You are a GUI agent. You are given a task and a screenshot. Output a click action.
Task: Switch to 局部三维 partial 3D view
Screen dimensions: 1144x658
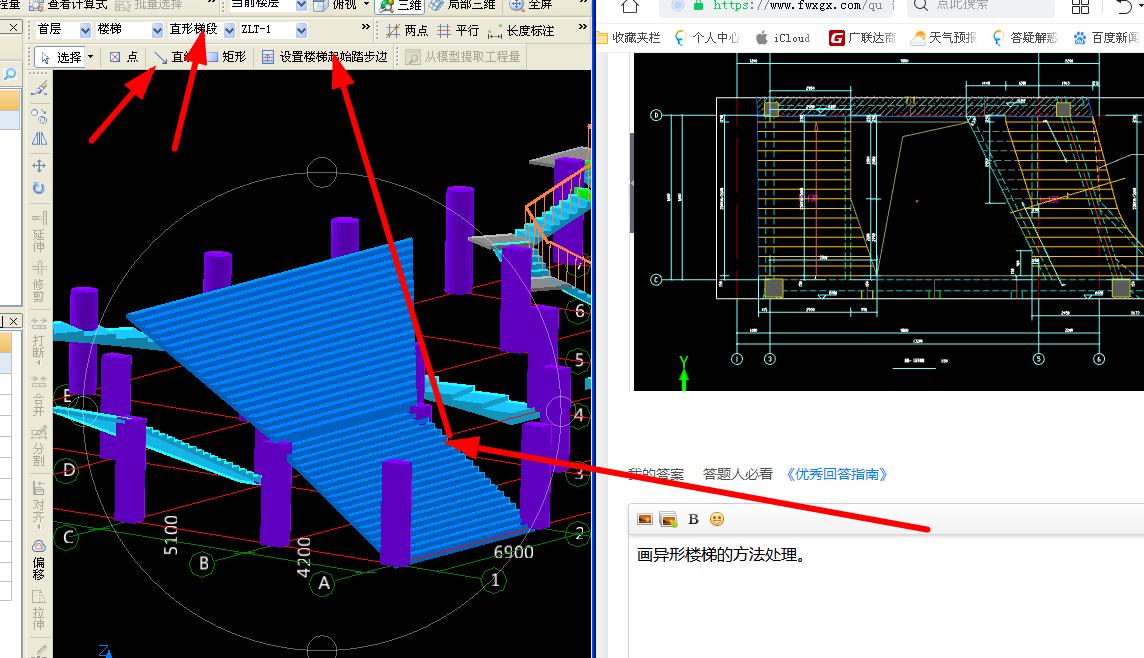[463, 4]
